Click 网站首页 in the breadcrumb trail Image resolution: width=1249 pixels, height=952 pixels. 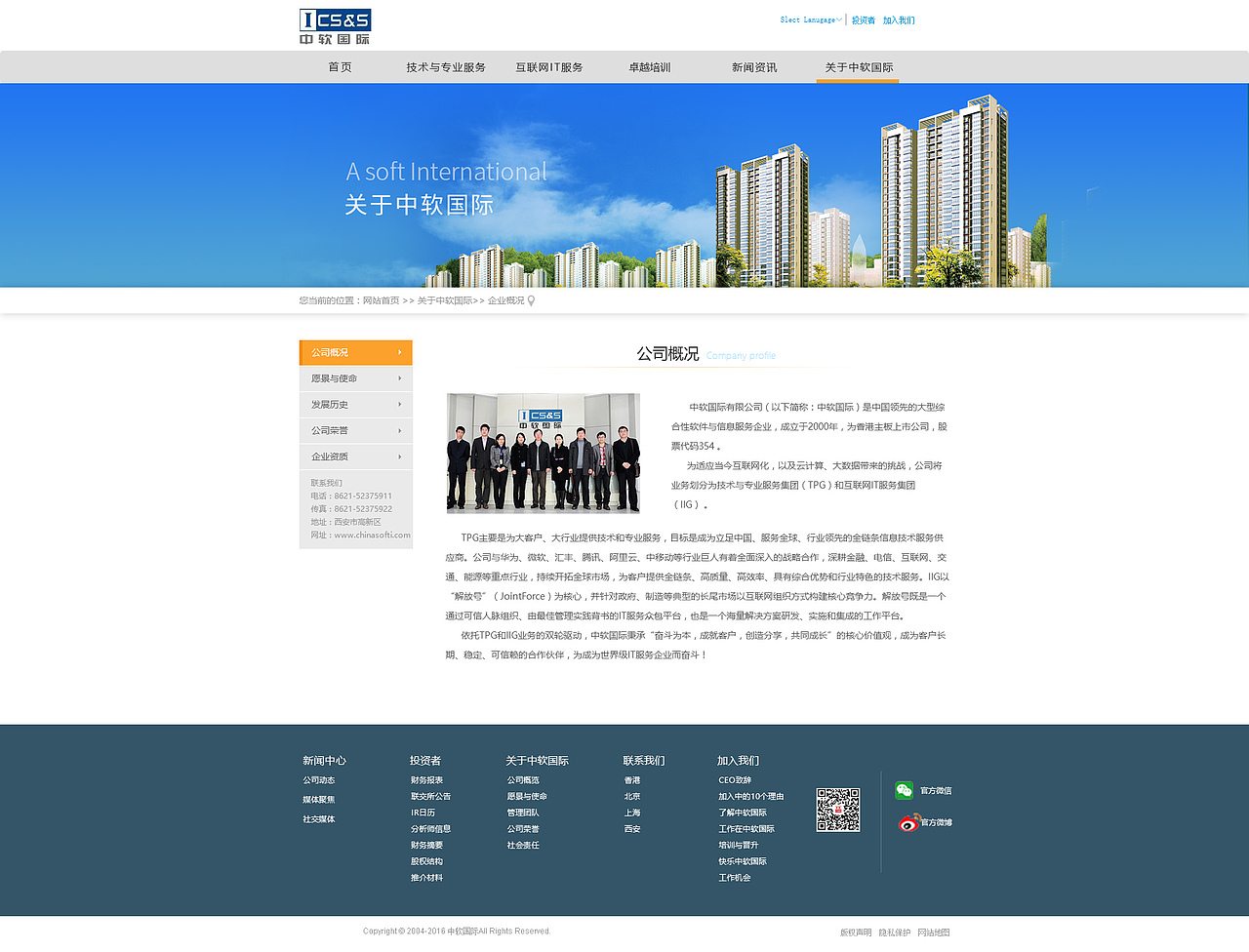point(381,300)
